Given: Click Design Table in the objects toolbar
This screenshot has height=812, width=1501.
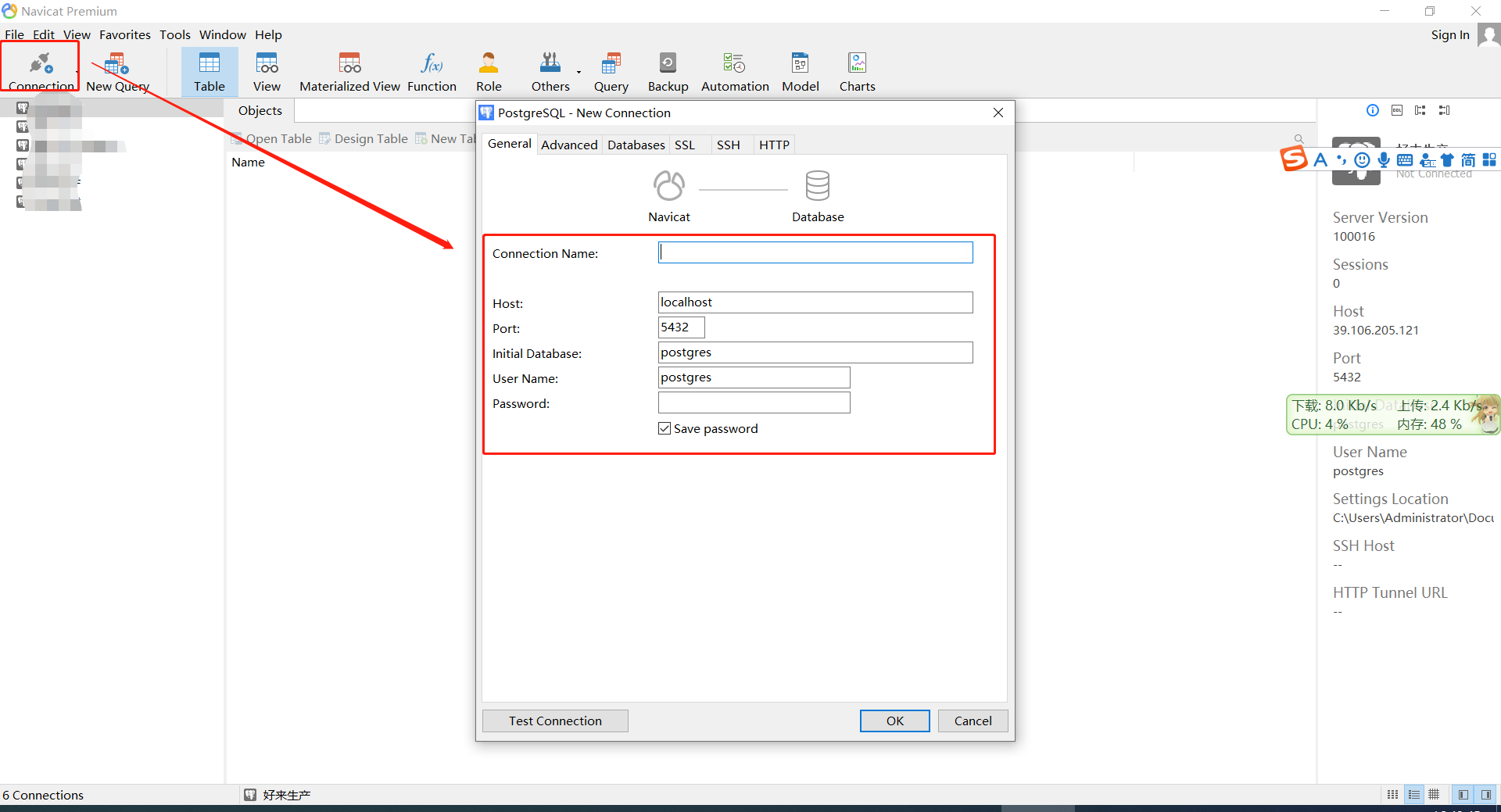Looking at the screenshot, I should point(364,138).
